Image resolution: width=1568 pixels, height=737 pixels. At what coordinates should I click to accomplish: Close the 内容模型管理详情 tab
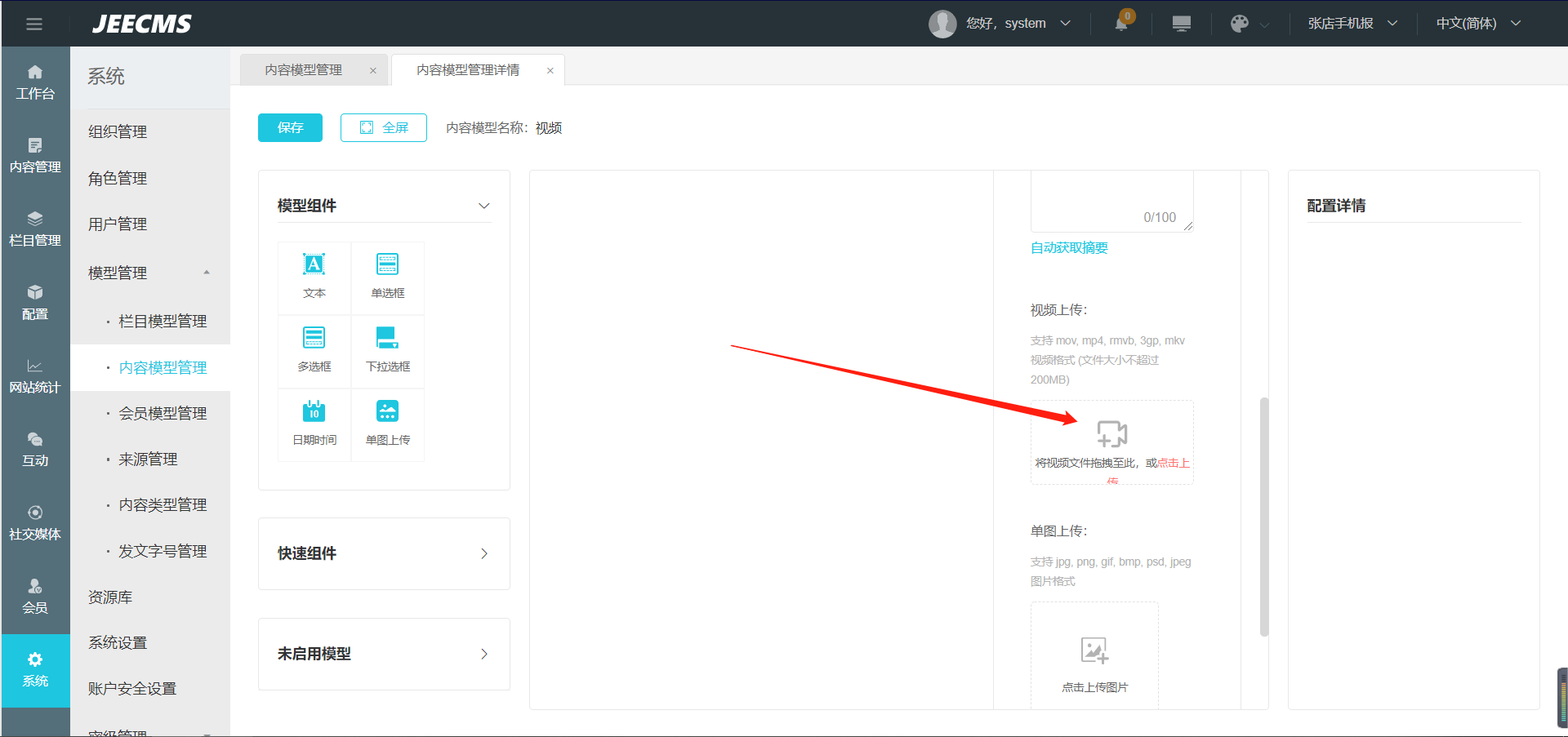tap(550, 70)
